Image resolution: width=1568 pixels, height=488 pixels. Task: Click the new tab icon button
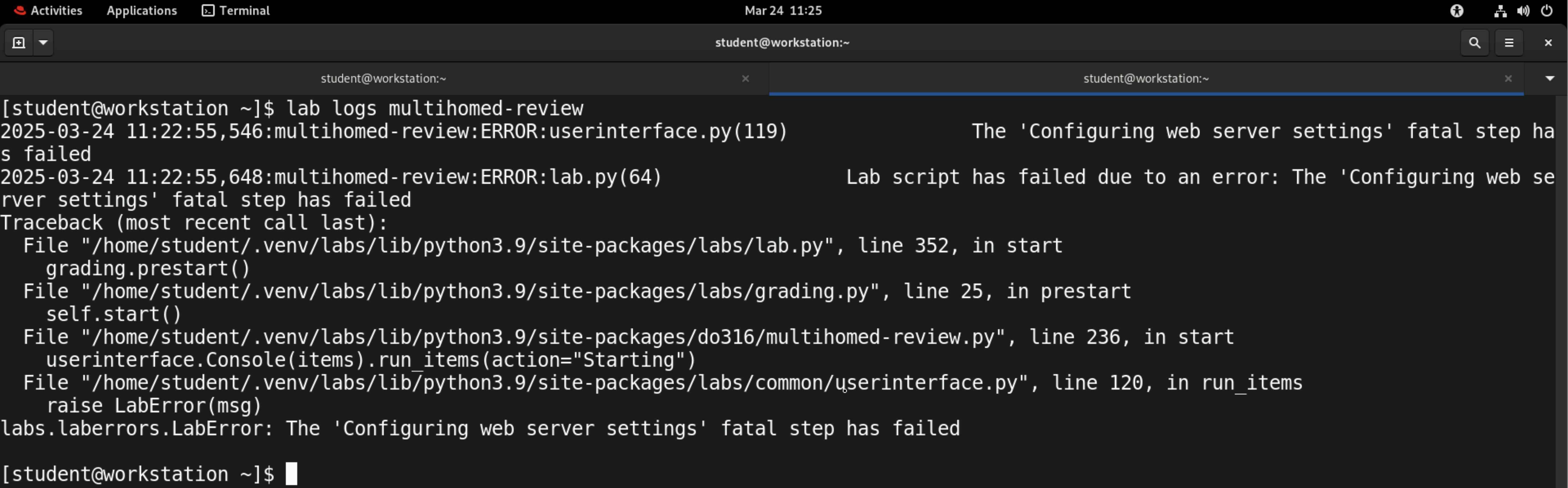[19, 43]
